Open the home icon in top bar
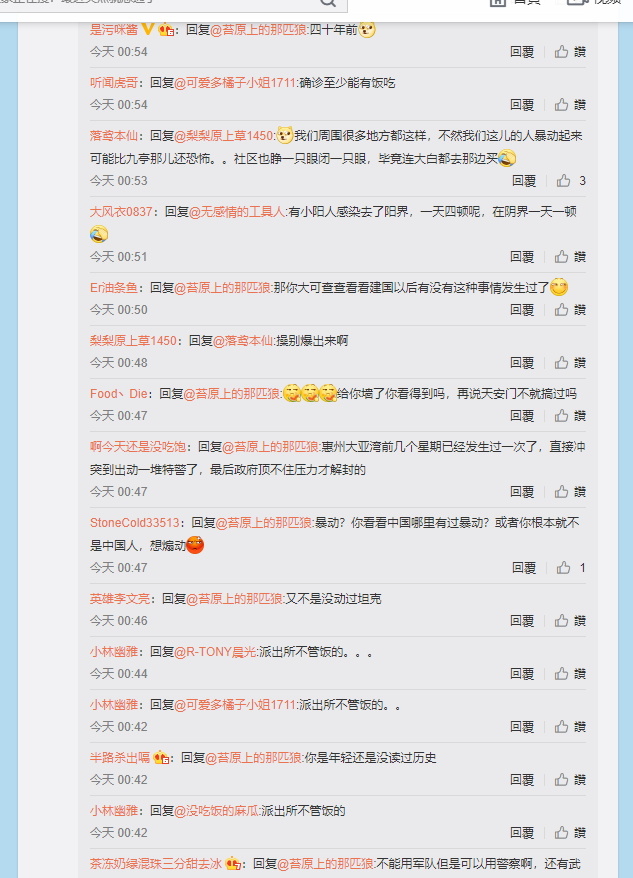 pos(499,2)
